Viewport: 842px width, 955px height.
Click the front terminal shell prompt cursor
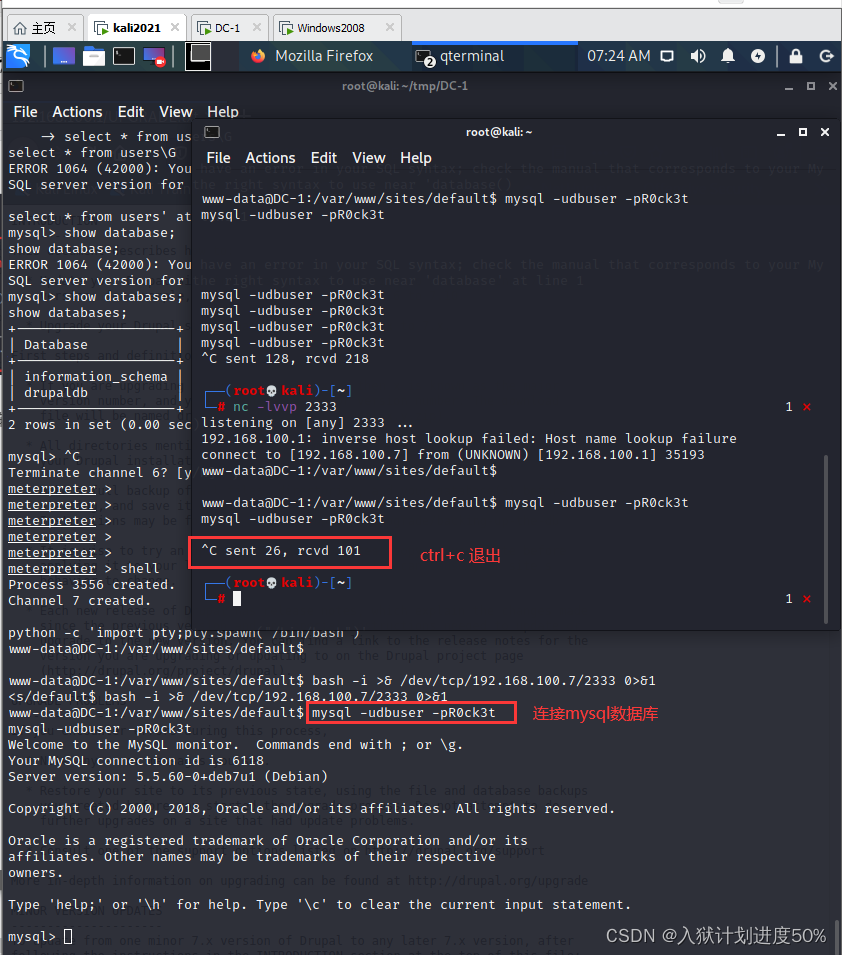pyautogui.click(x=237, y=599)
